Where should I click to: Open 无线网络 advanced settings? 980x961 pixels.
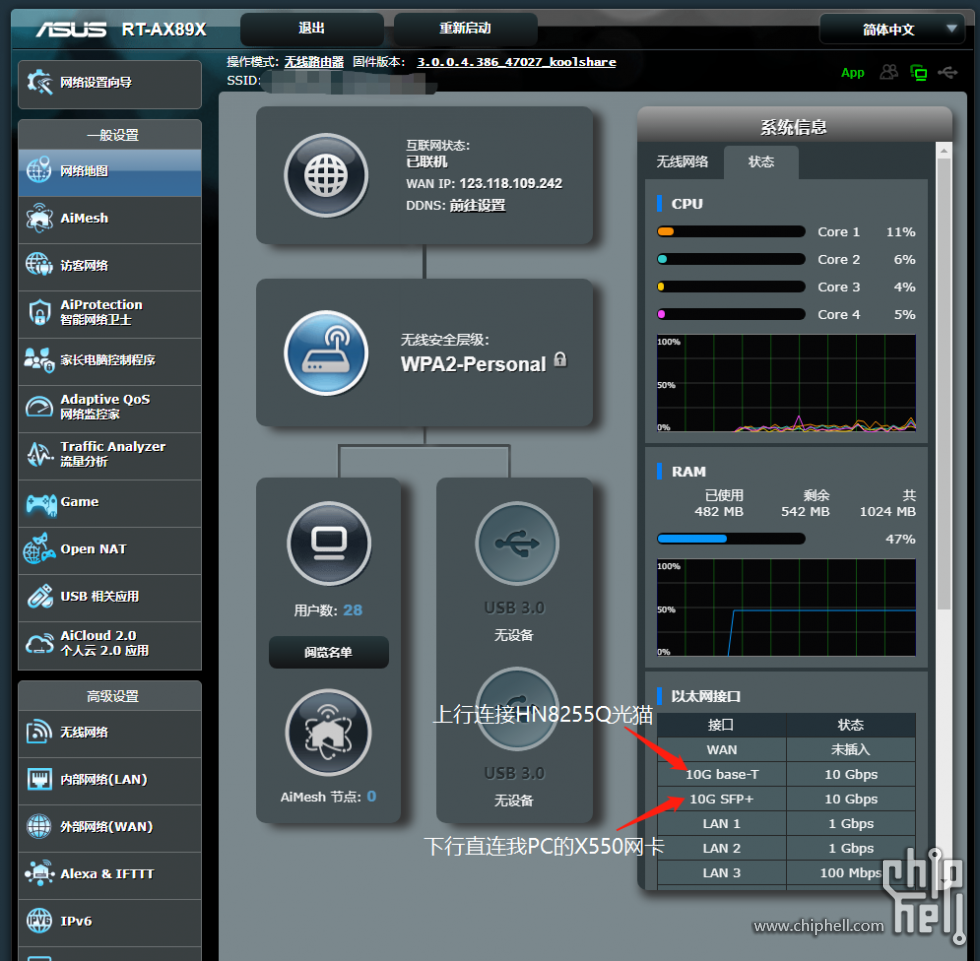click(109, 733)
